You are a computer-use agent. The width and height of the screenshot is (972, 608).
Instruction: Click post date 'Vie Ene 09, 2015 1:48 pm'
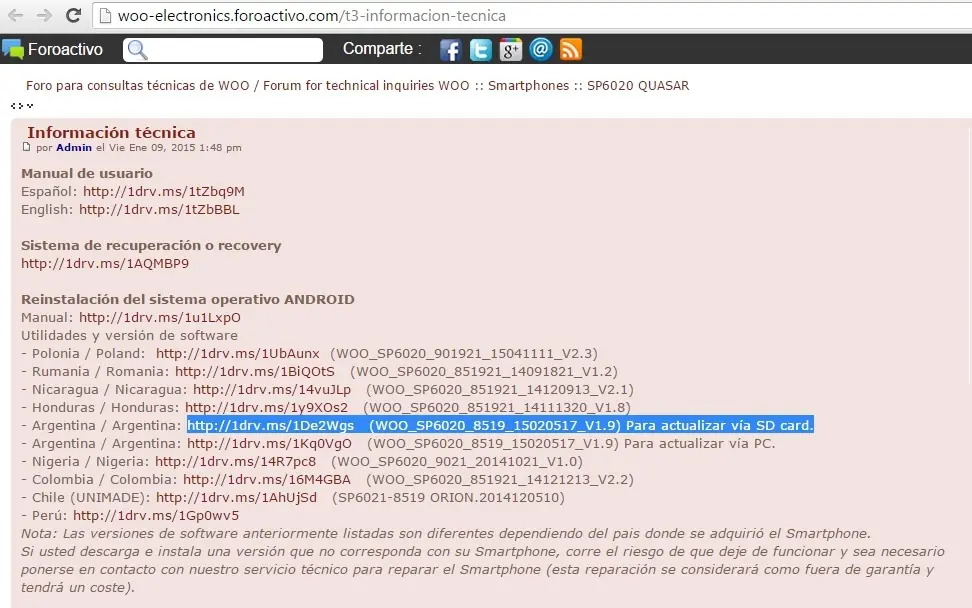175,148
